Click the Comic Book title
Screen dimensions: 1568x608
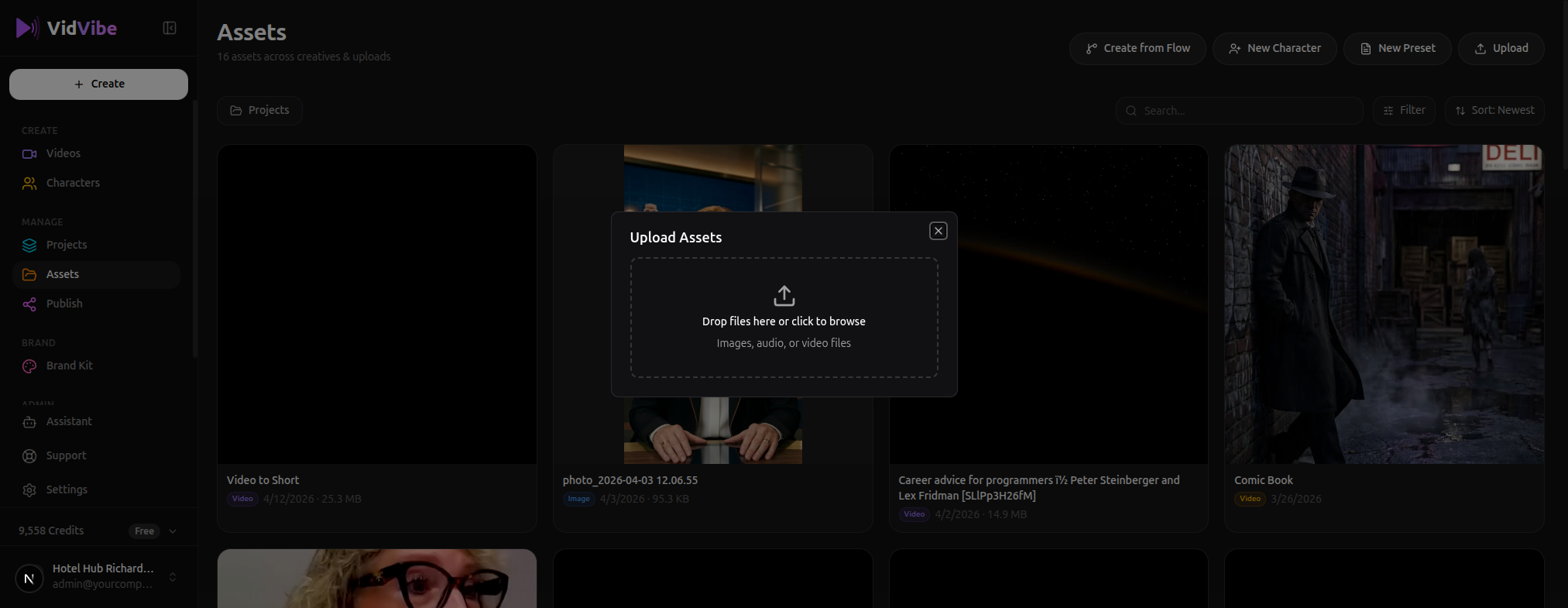point(1264,480)
